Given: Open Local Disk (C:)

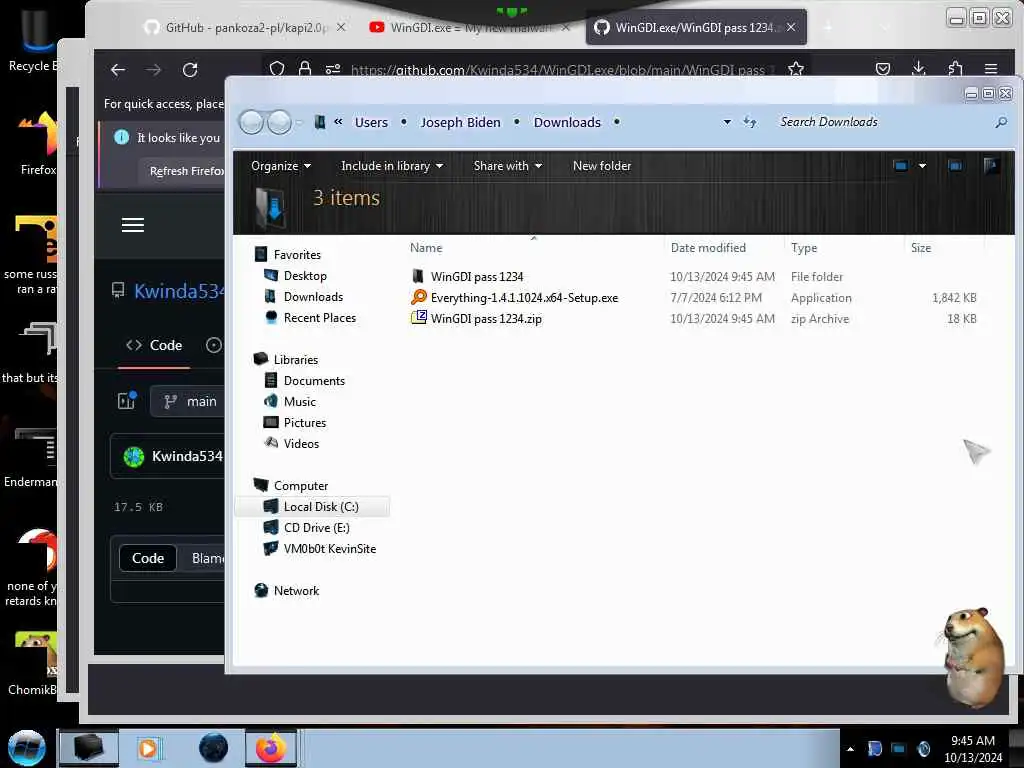Looking at the screenshot, I should [x=312, y=507].
